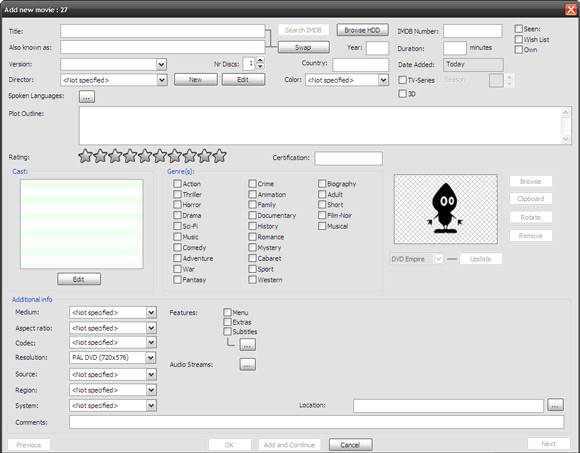Image resolution: width=580 pixels, height=453 pixels.
Task: Click the movie cover placeholder image
Action: (x=446, y=209)
